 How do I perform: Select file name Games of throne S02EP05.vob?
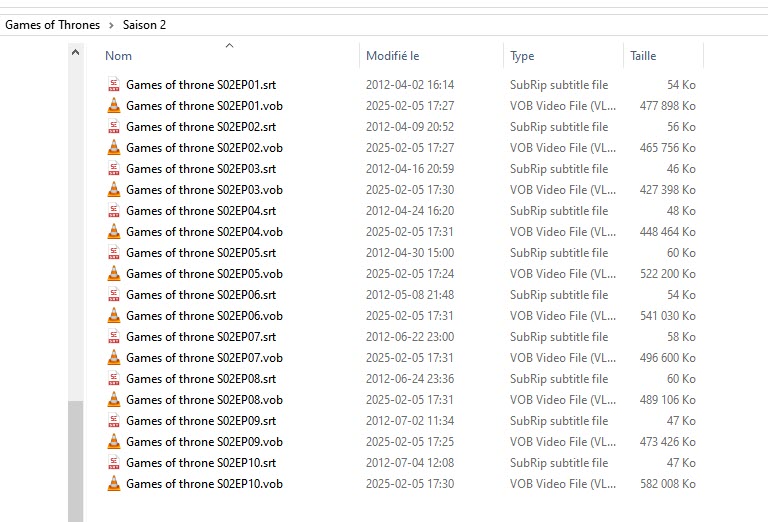pos(204,274)
